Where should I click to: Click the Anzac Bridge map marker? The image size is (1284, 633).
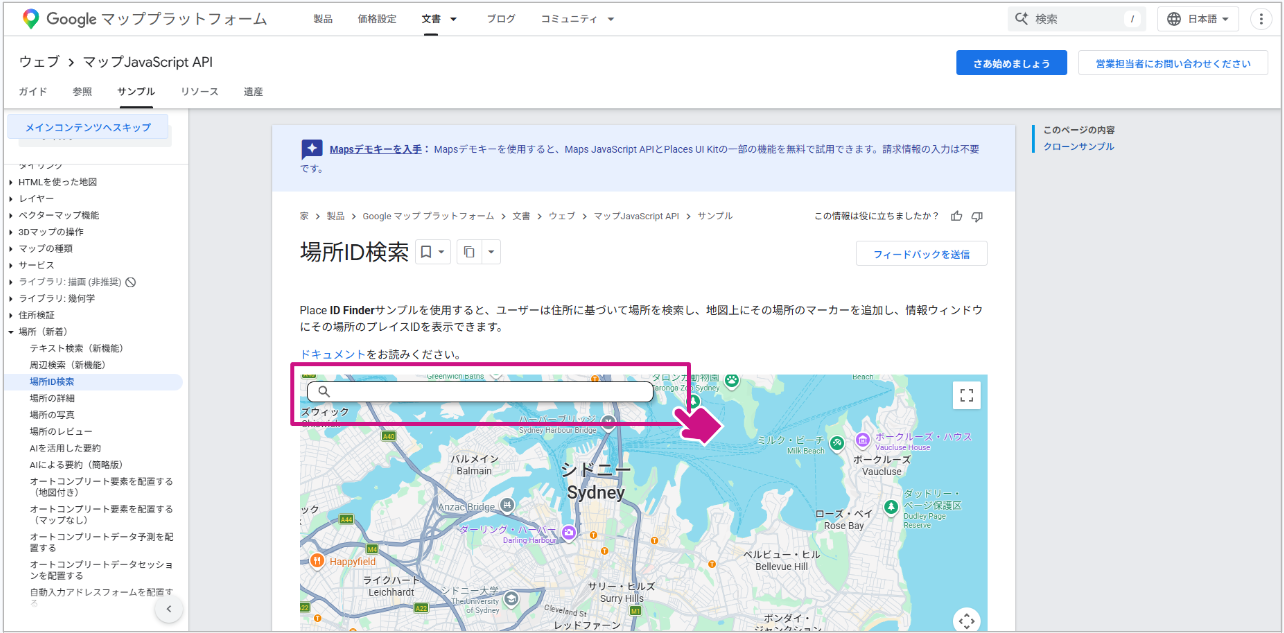pyautogui.click(x=508, y=506)
